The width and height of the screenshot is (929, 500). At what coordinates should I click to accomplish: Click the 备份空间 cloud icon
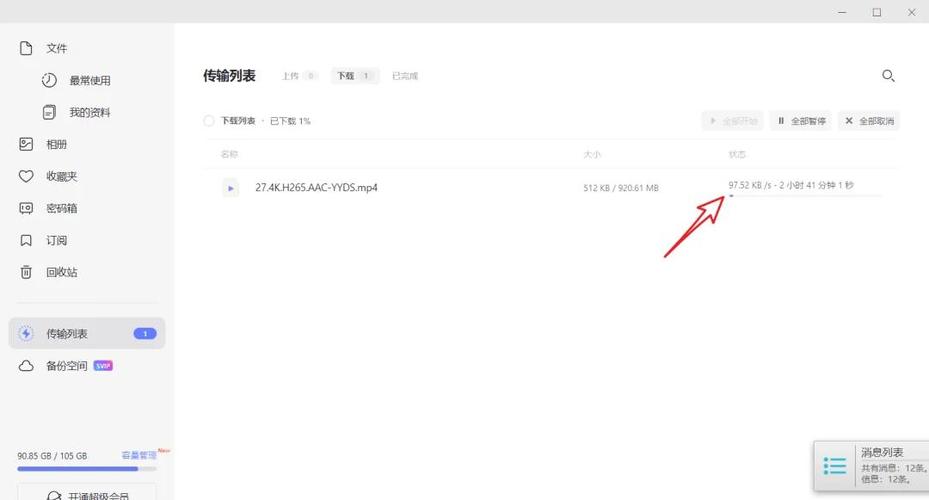[27, 366]
